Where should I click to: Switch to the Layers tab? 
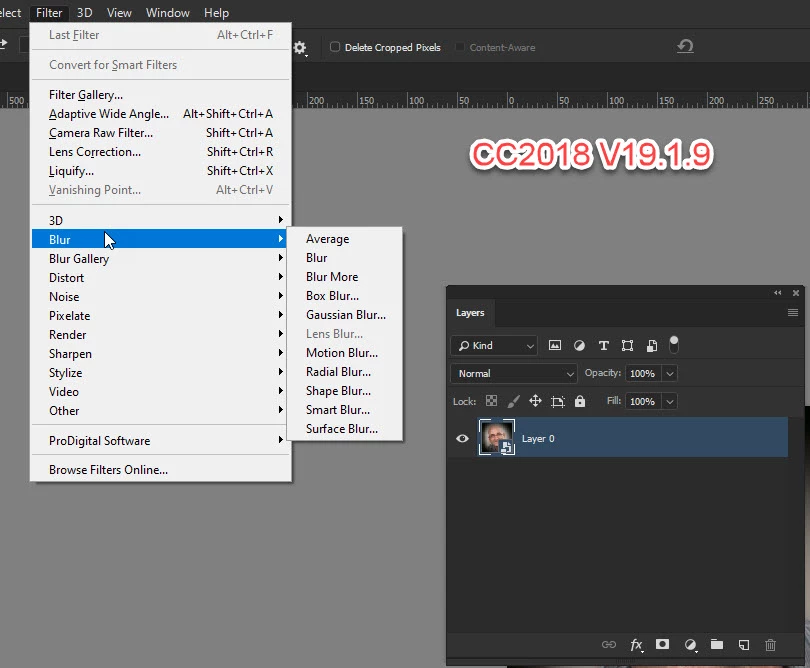point(470,313)
